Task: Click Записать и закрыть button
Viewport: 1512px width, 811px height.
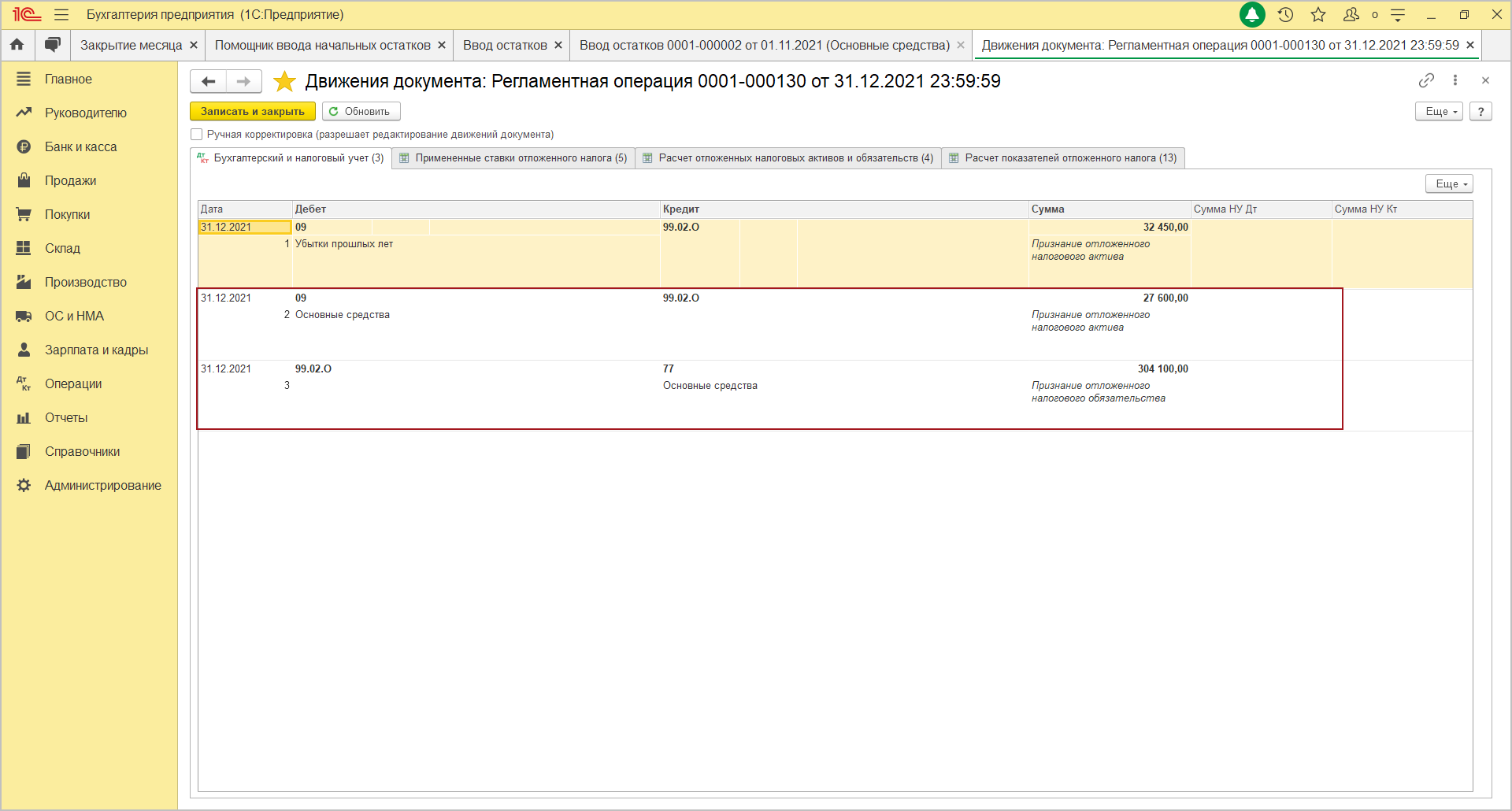Action: coord(253,112)
